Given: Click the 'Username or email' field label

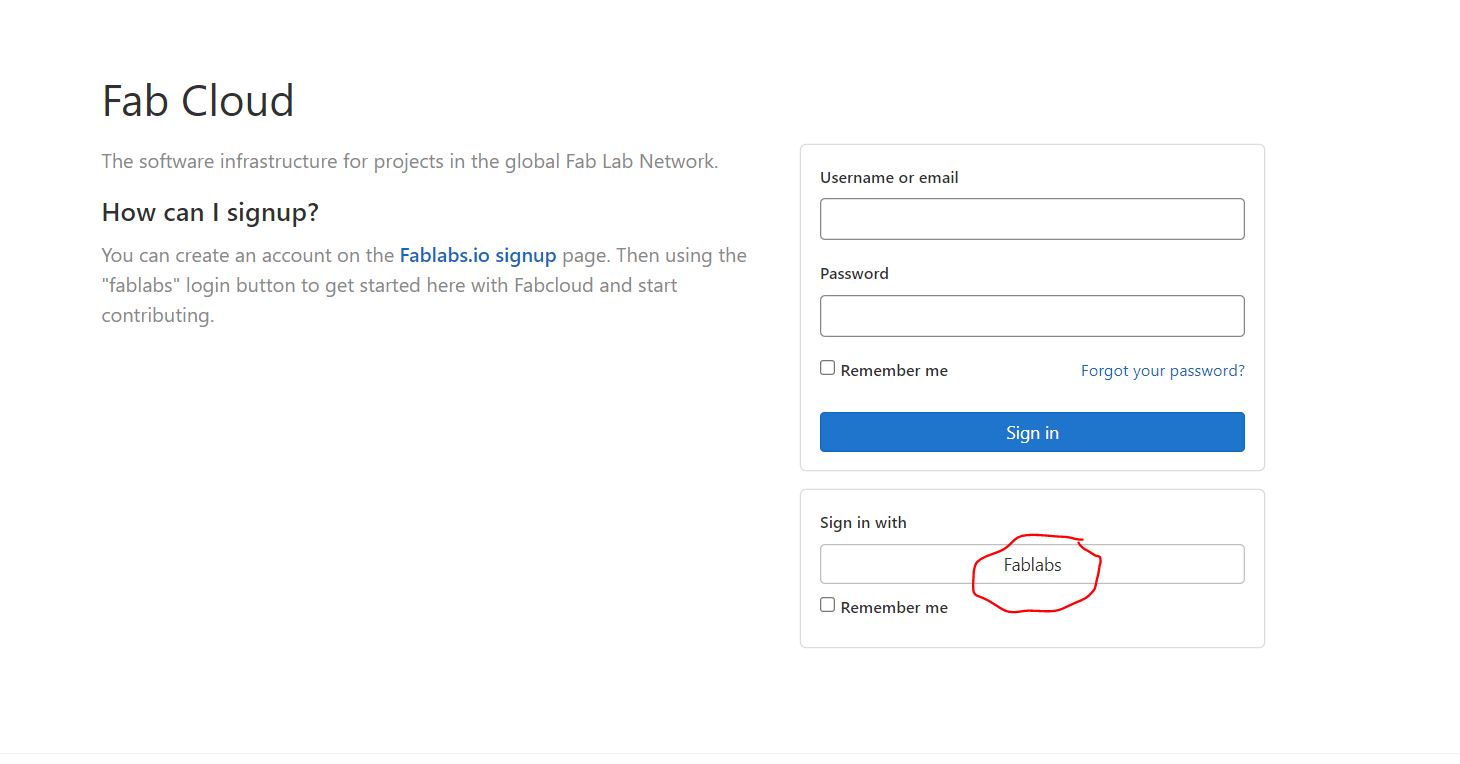Looking at the screenshot, I should [x=889, y=177].
